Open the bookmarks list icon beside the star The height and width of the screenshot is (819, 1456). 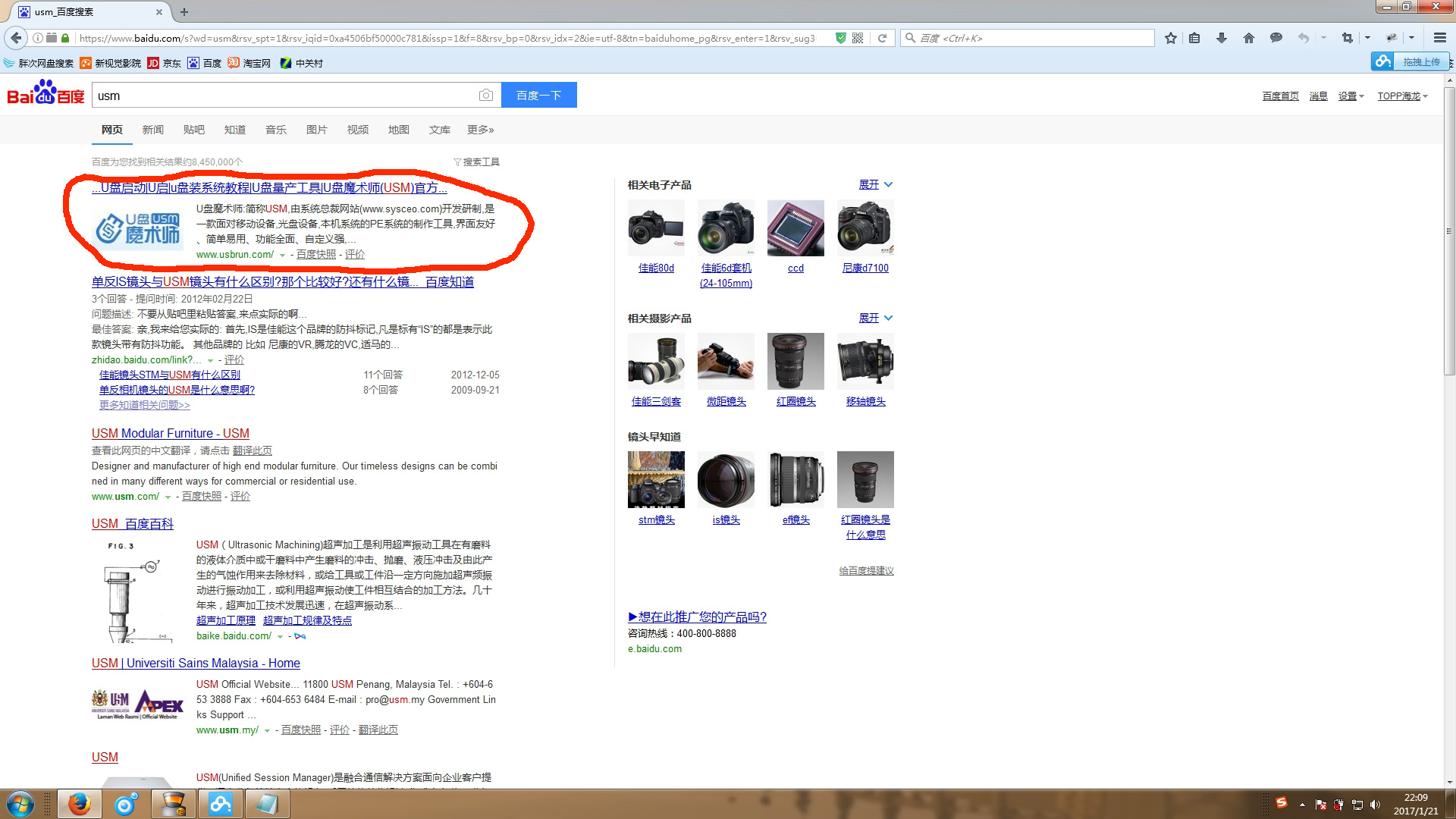click(1194, 38)
